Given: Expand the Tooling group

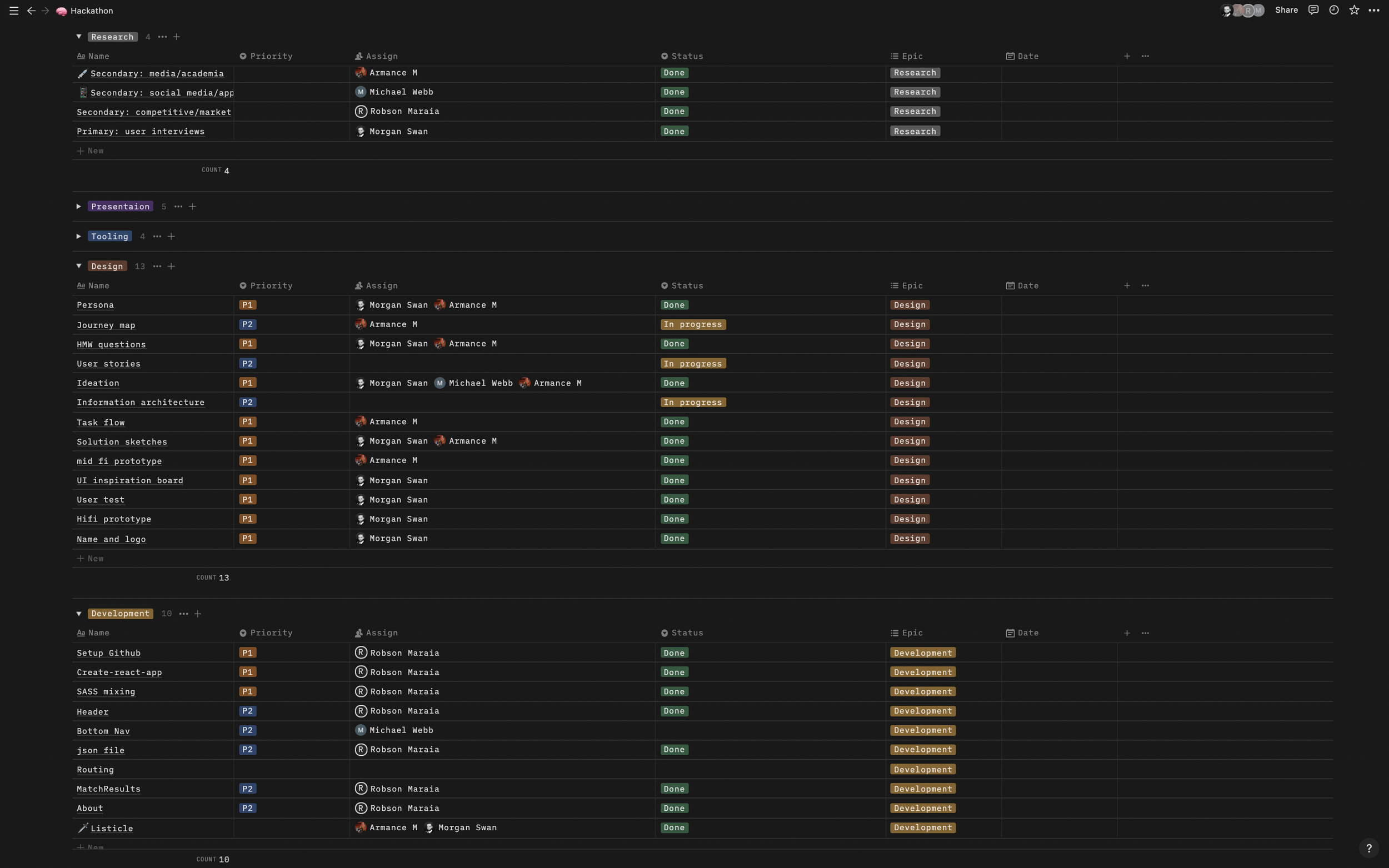Looking at the screenshot, I should click(x=79, y=237).
